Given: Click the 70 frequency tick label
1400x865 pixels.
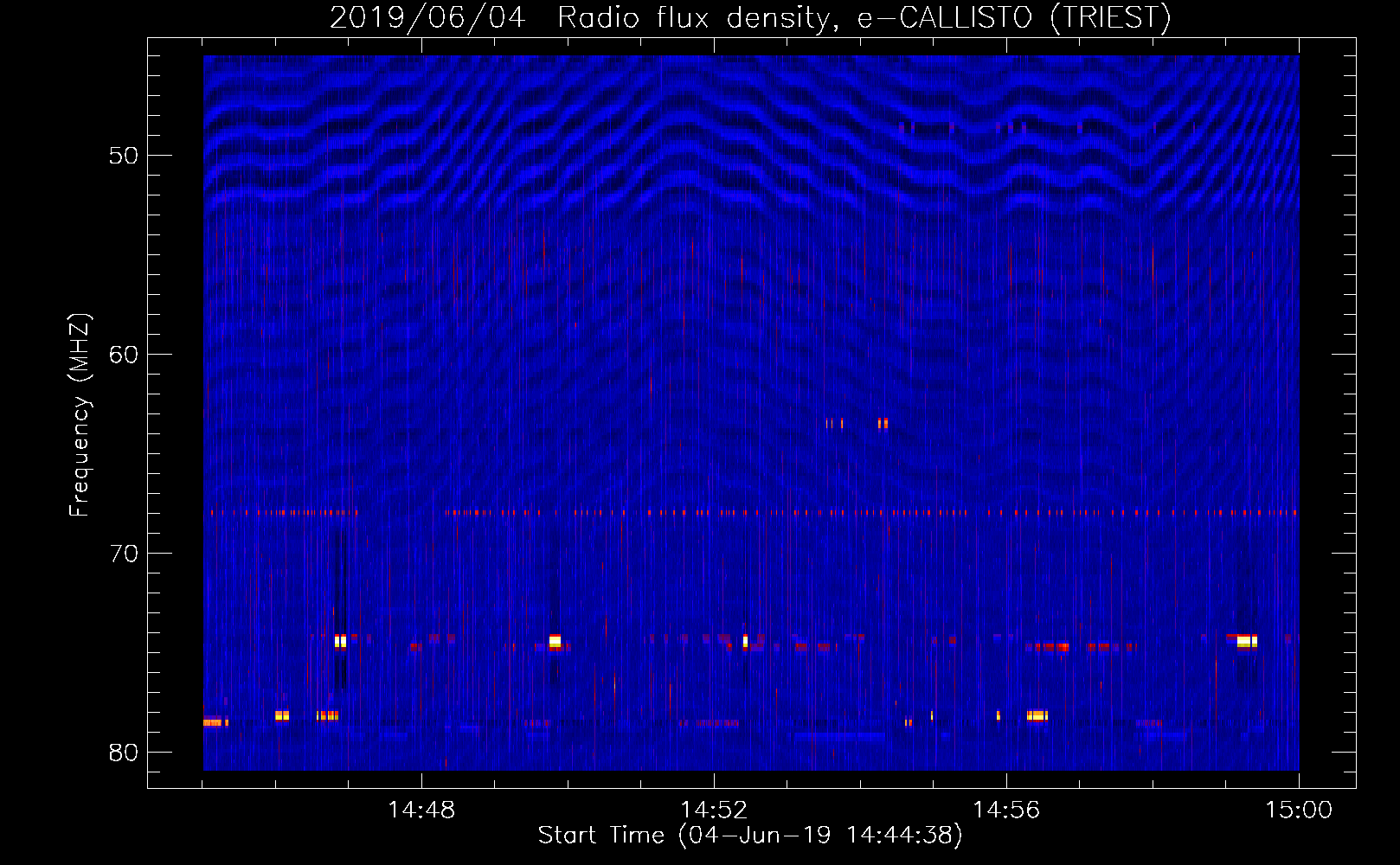Looking at the screenshot, I should pos(124,554).
